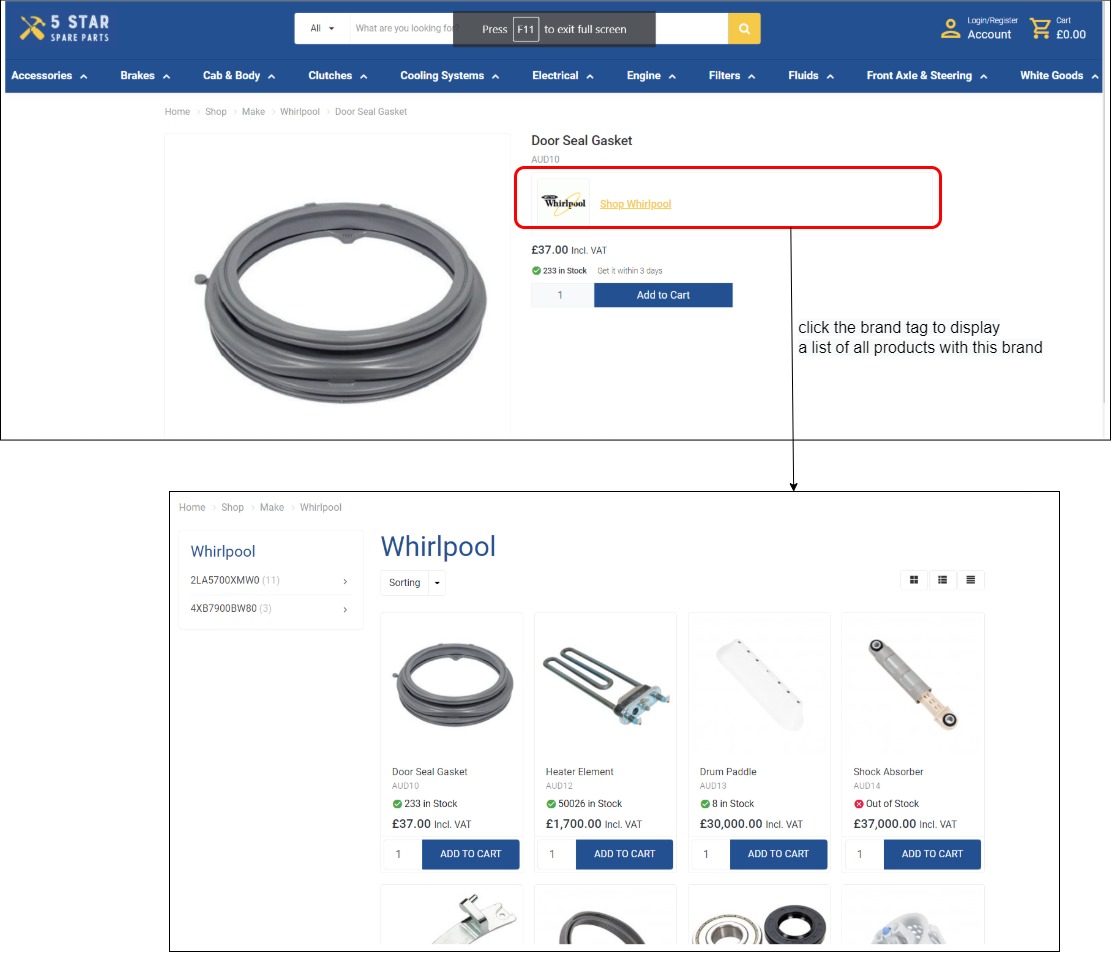Expand the 4XB7900BW80 model category

click(x=345, y=609)
